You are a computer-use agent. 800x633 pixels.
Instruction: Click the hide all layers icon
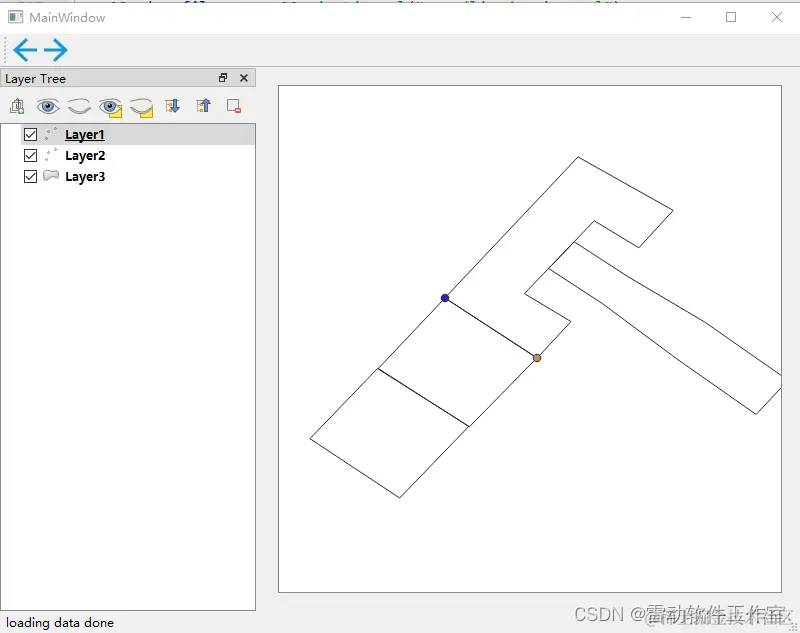[x=79, y=106]
